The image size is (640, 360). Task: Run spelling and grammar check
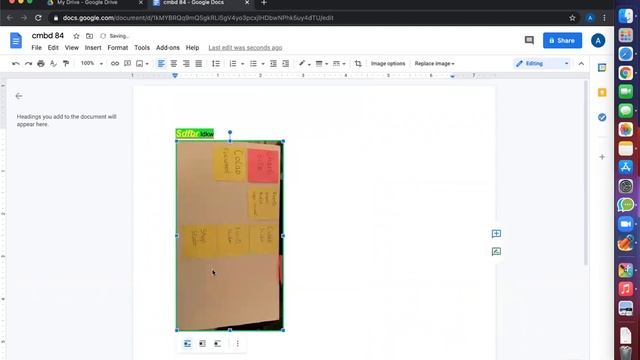tap(53, 64)
